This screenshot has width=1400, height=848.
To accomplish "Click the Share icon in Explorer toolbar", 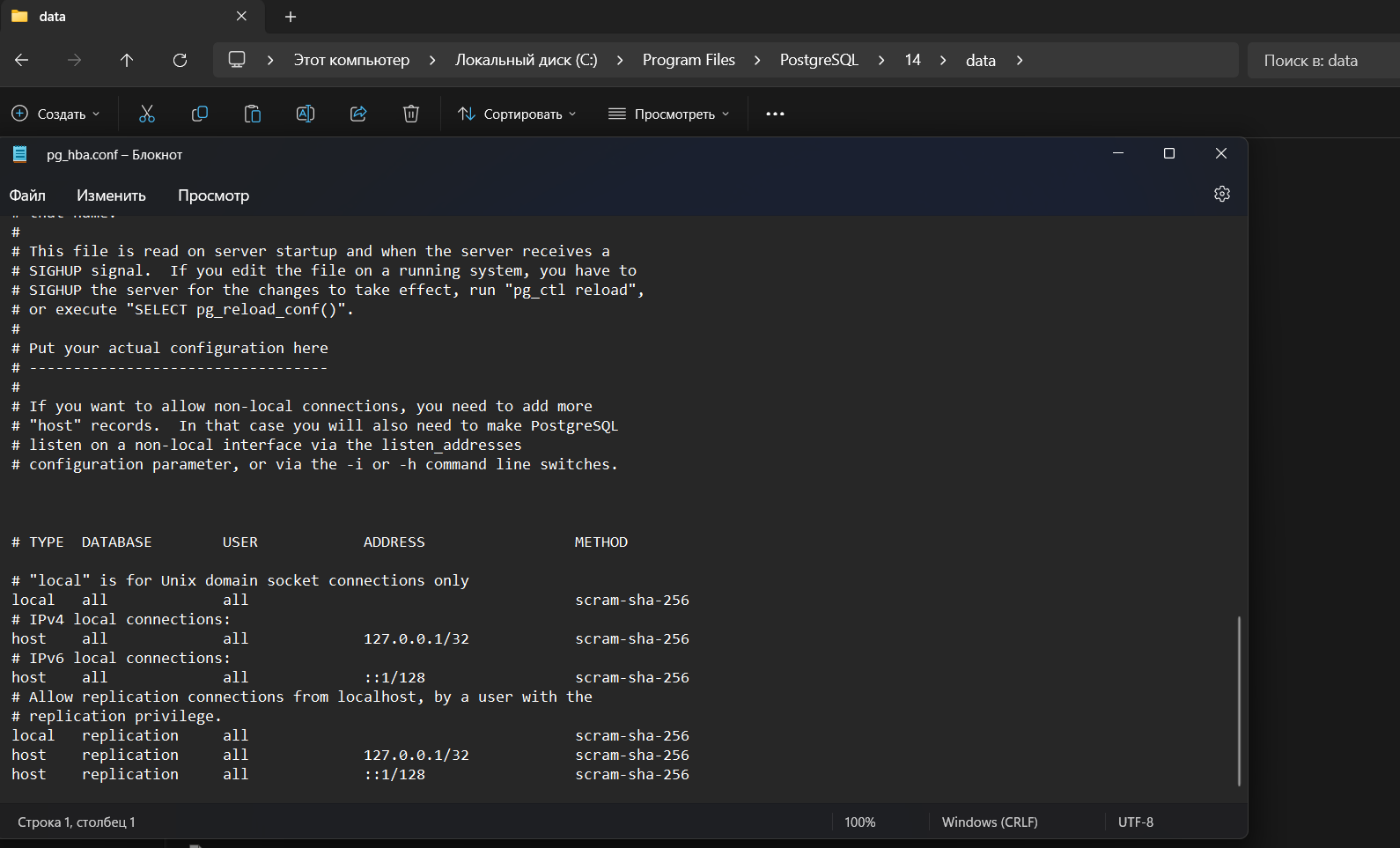I will [x=358, y=114].
